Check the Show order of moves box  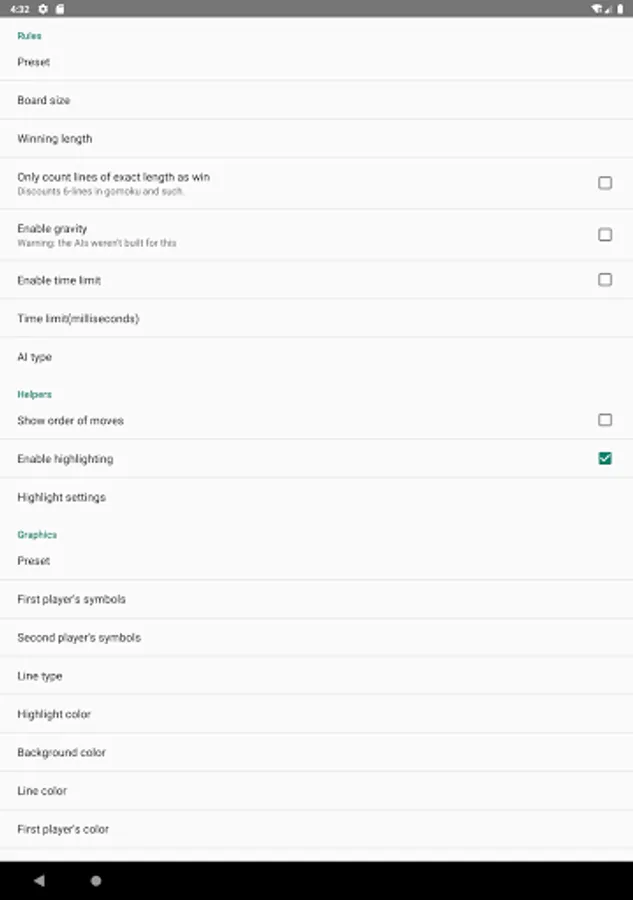(605, 420)
